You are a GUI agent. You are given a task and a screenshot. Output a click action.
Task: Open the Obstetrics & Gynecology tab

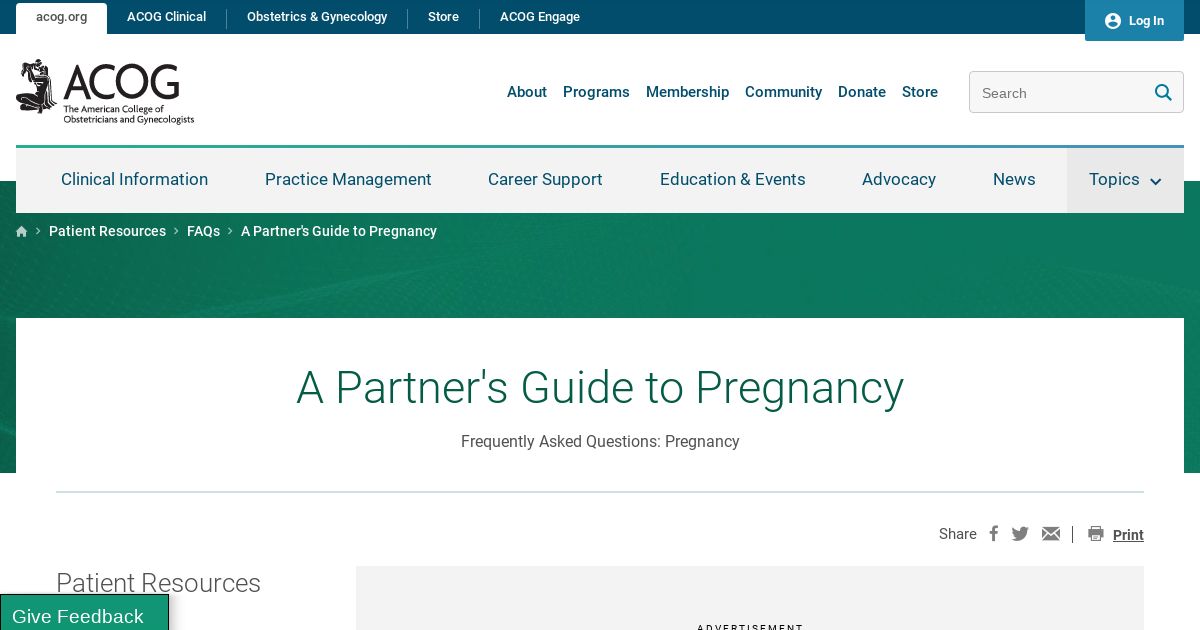(317, 17)
